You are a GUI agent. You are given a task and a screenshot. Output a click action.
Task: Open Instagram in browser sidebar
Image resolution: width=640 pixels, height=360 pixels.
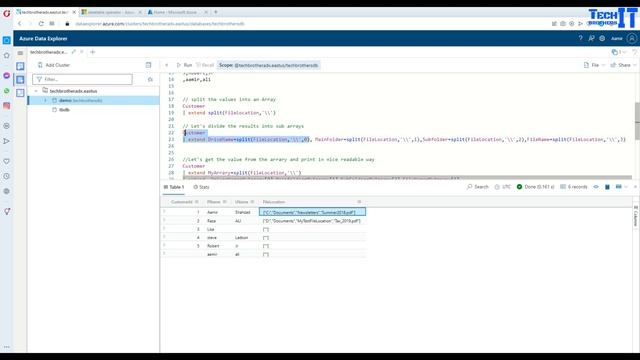7,106
